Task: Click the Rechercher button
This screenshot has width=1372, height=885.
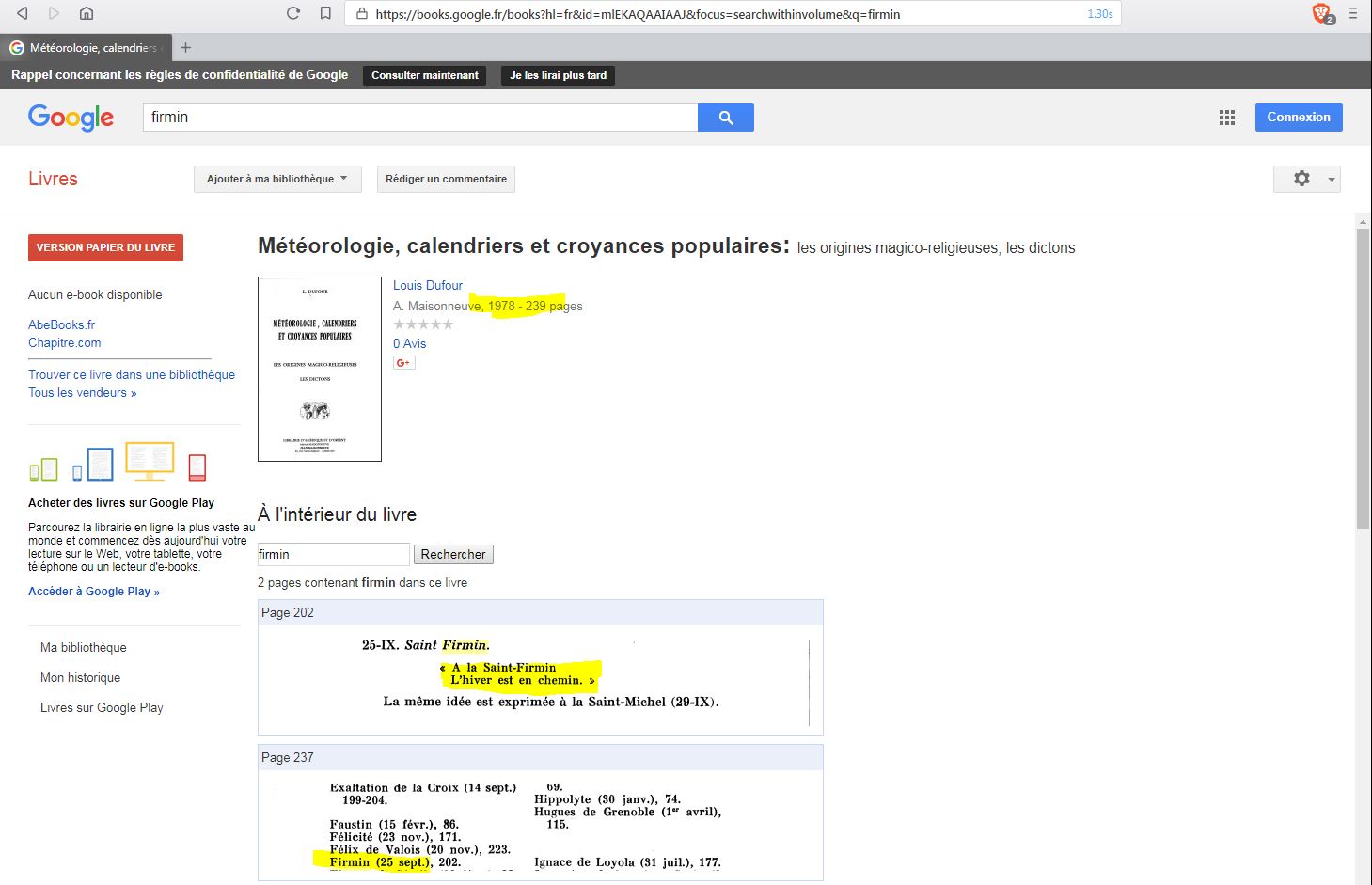Action: pyautogui.click(x=453, y=555)
